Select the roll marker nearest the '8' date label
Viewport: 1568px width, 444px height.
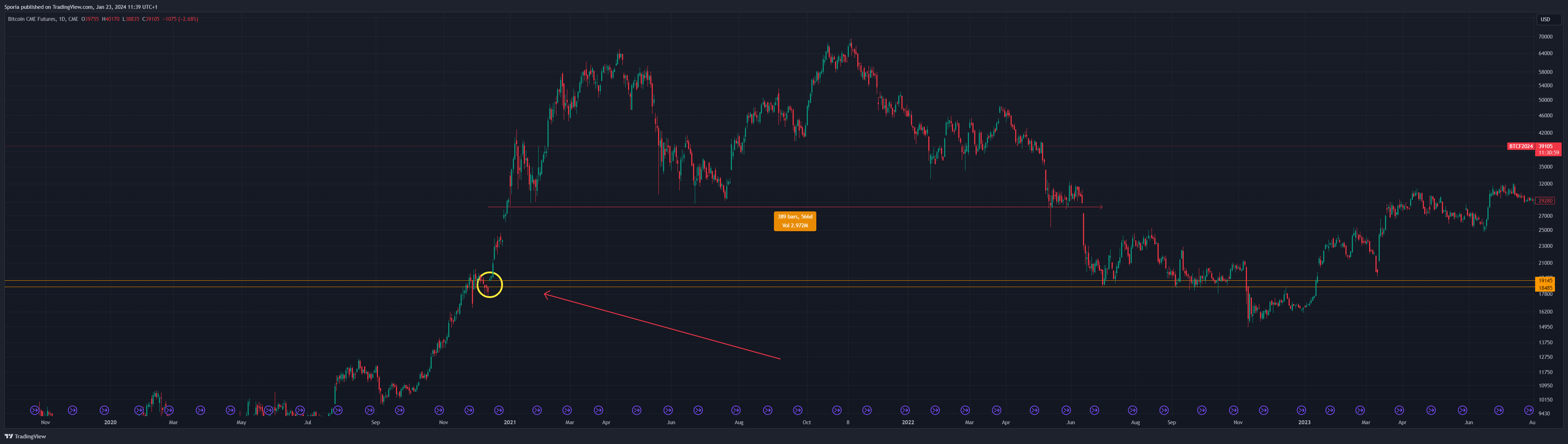(x=837, y=410)
